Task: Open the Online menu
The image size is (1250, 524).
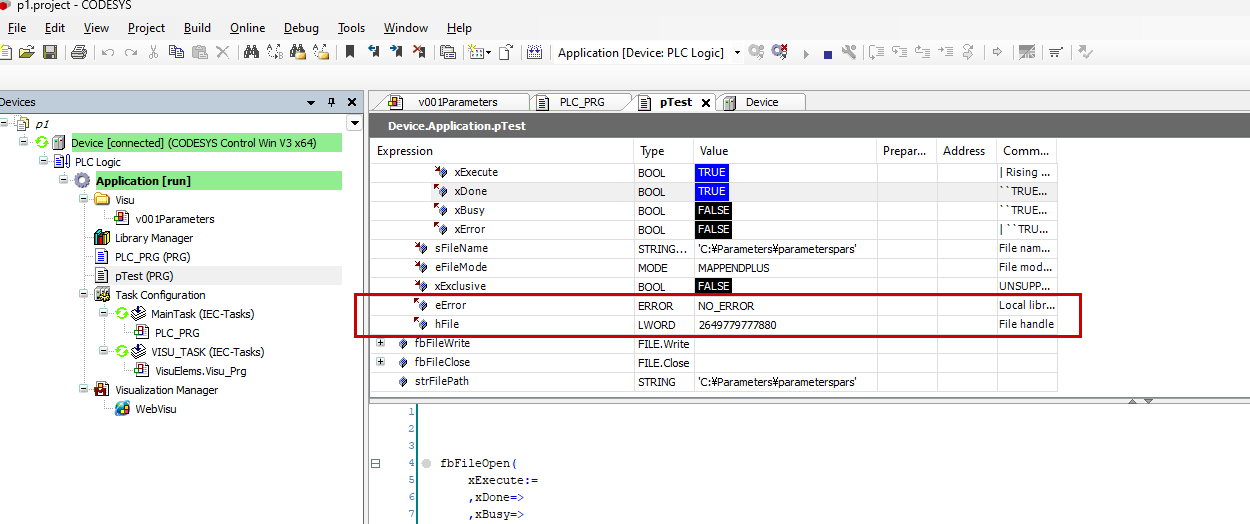Action: [247, 28]
